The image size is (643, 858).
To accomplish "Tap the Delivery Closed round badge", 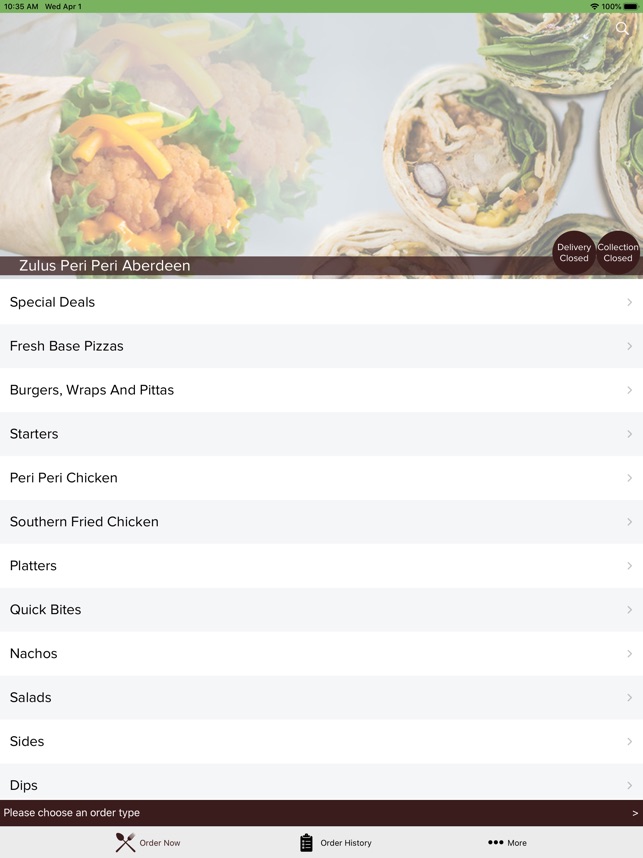I will coord(574,253).
